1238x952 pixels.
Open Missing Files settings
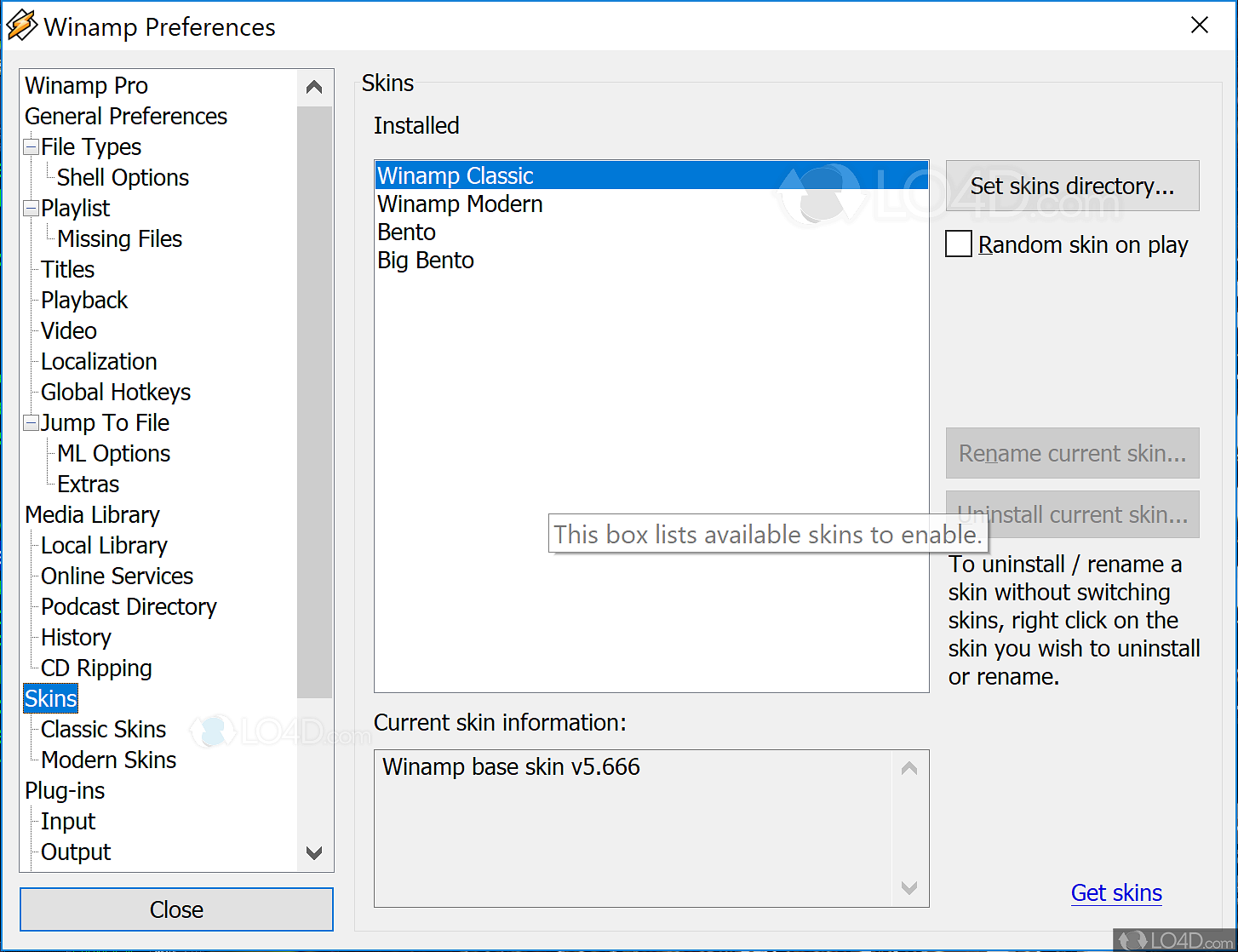(x=119, y=239)
